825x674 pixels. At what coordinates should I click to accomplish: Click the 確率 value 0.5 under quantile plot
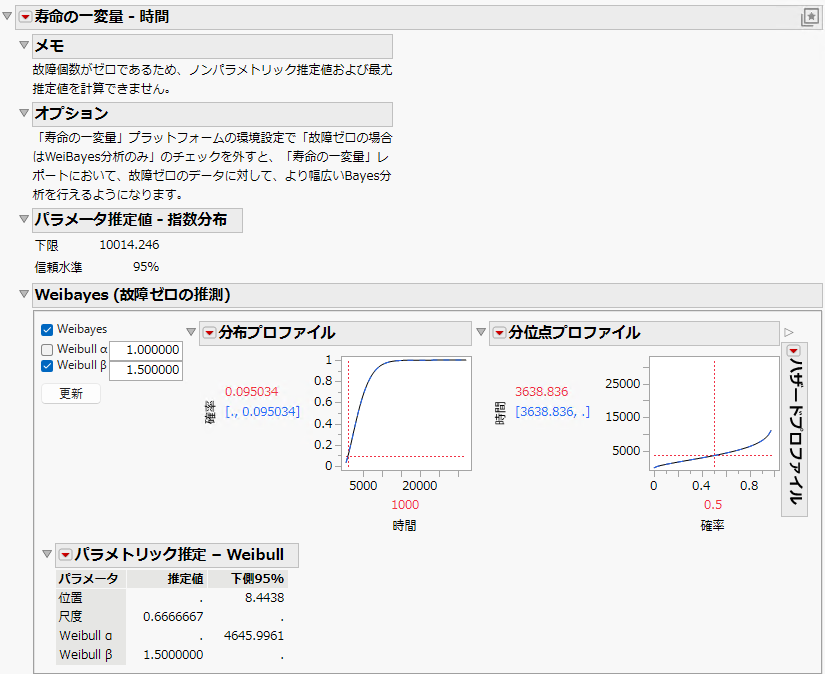tap(713, 505)
